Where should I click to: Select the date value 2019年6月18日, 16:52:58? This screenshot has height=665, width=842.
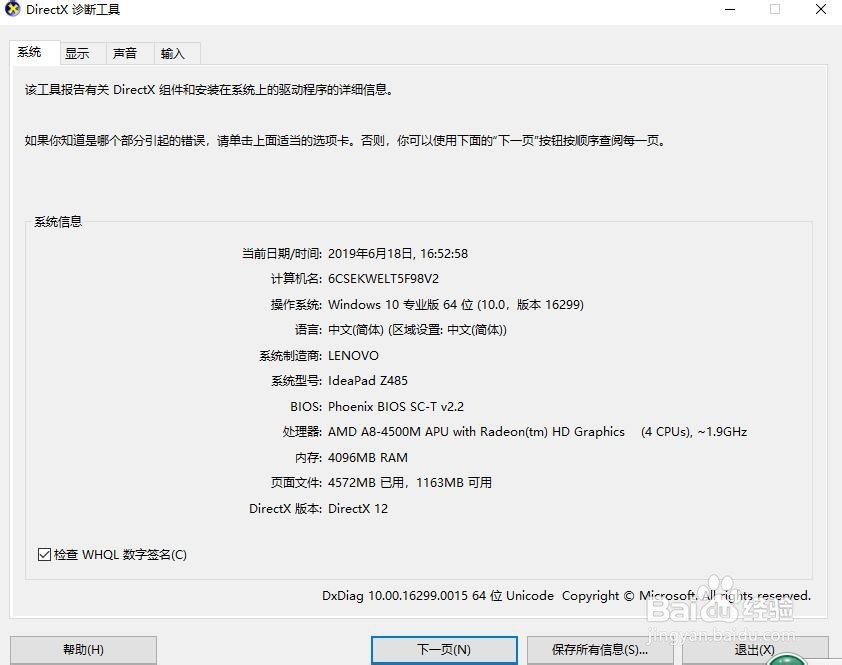(x=398, y=254)
